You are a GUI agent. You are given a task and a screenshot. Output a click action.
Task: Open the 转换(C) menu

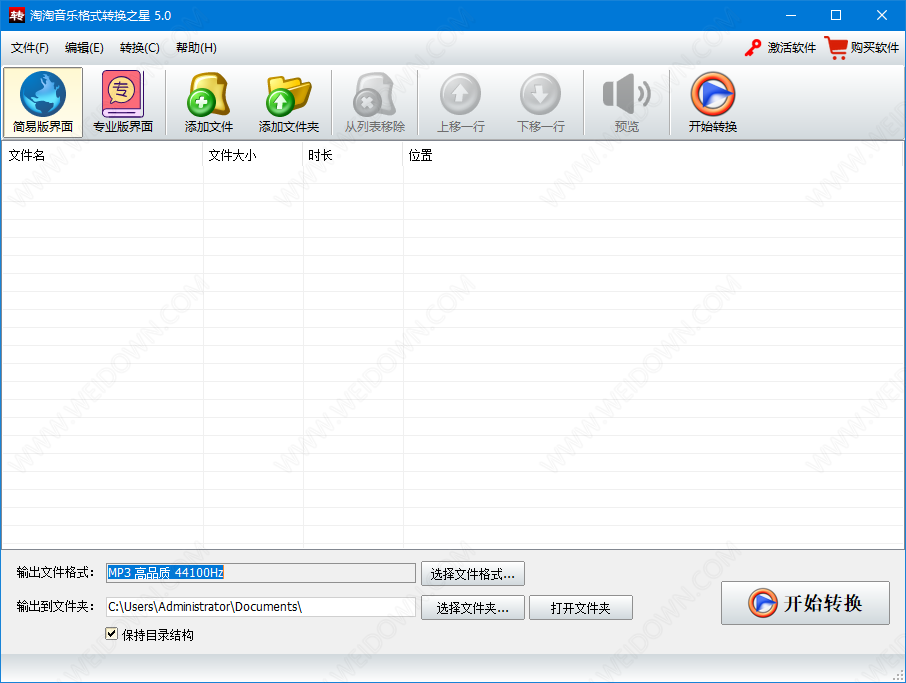140,47
